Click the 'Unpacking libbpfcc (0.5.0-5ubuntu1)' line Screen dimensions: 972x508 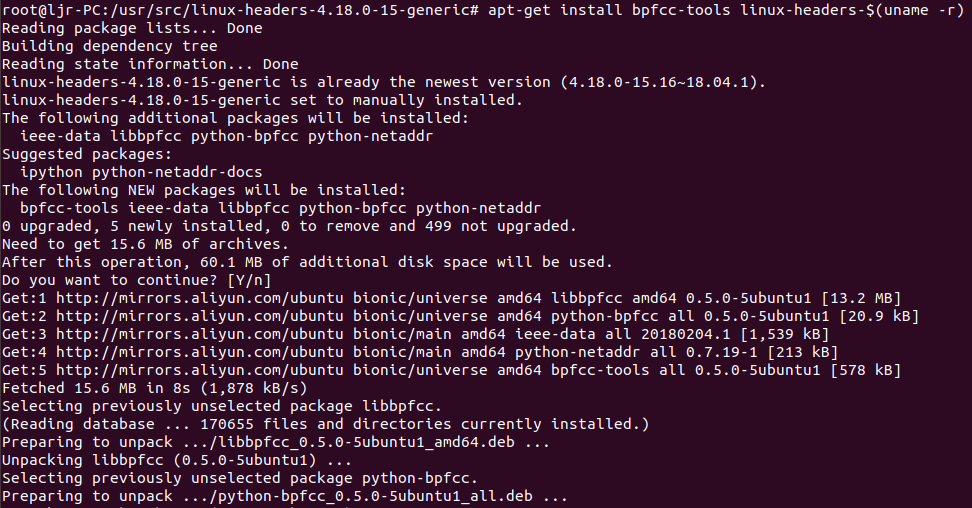click(177, 460)
